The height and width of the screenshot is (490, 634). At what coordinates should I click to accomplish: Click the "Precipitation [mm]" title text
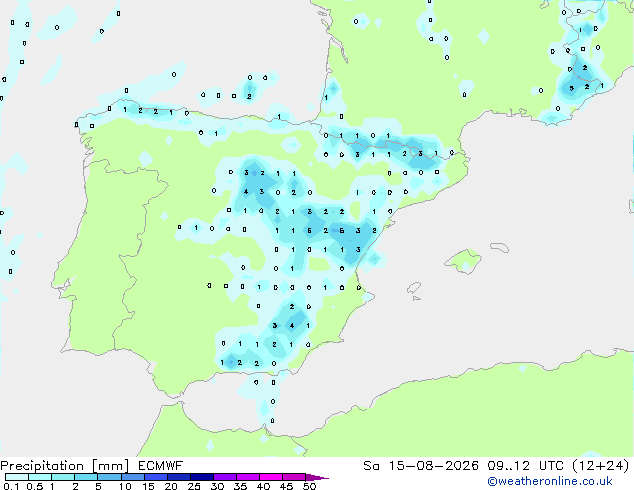click(64, 466)
